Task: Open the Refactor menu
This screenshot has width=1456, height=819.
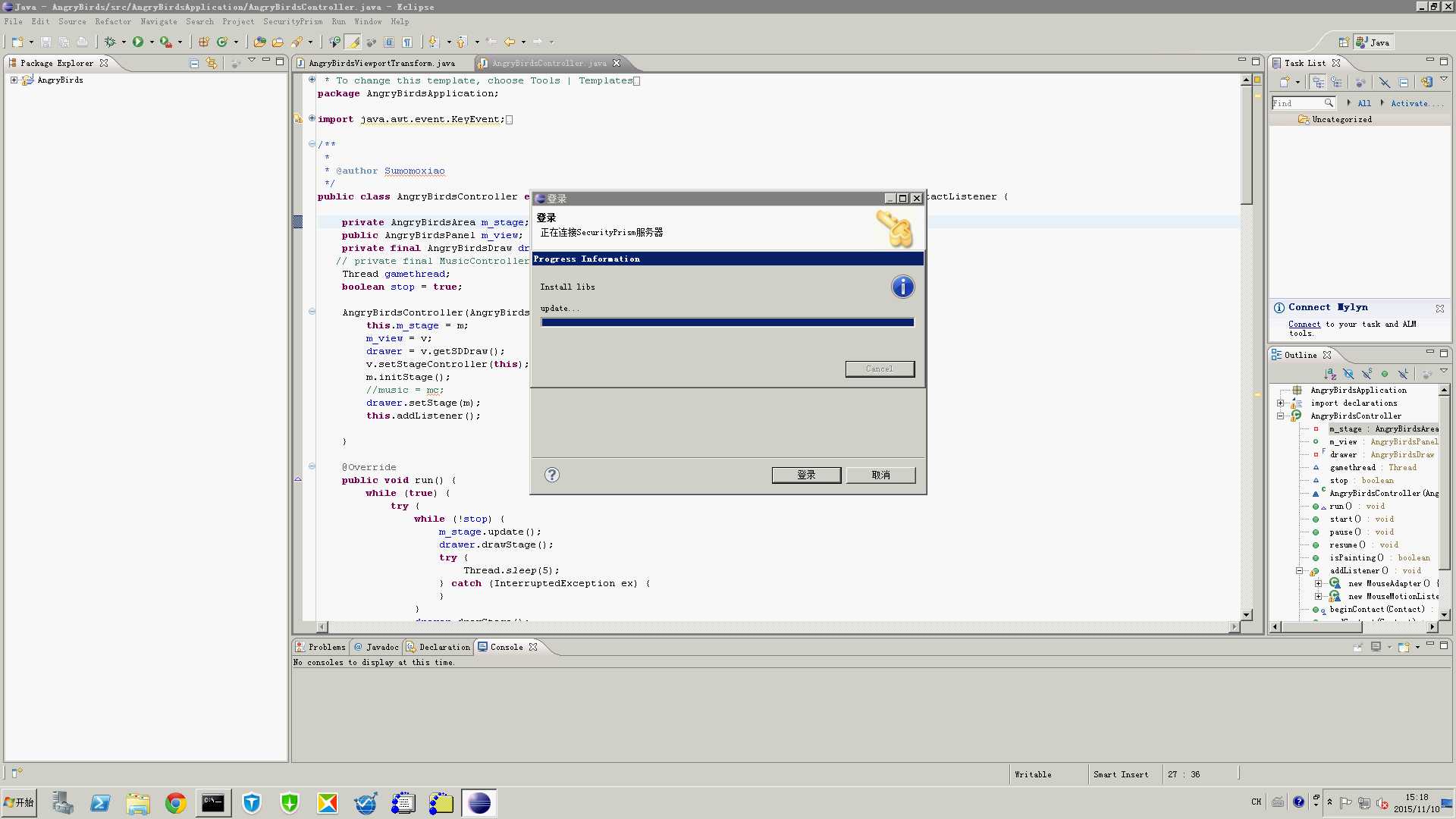Action: coord(113,22)
